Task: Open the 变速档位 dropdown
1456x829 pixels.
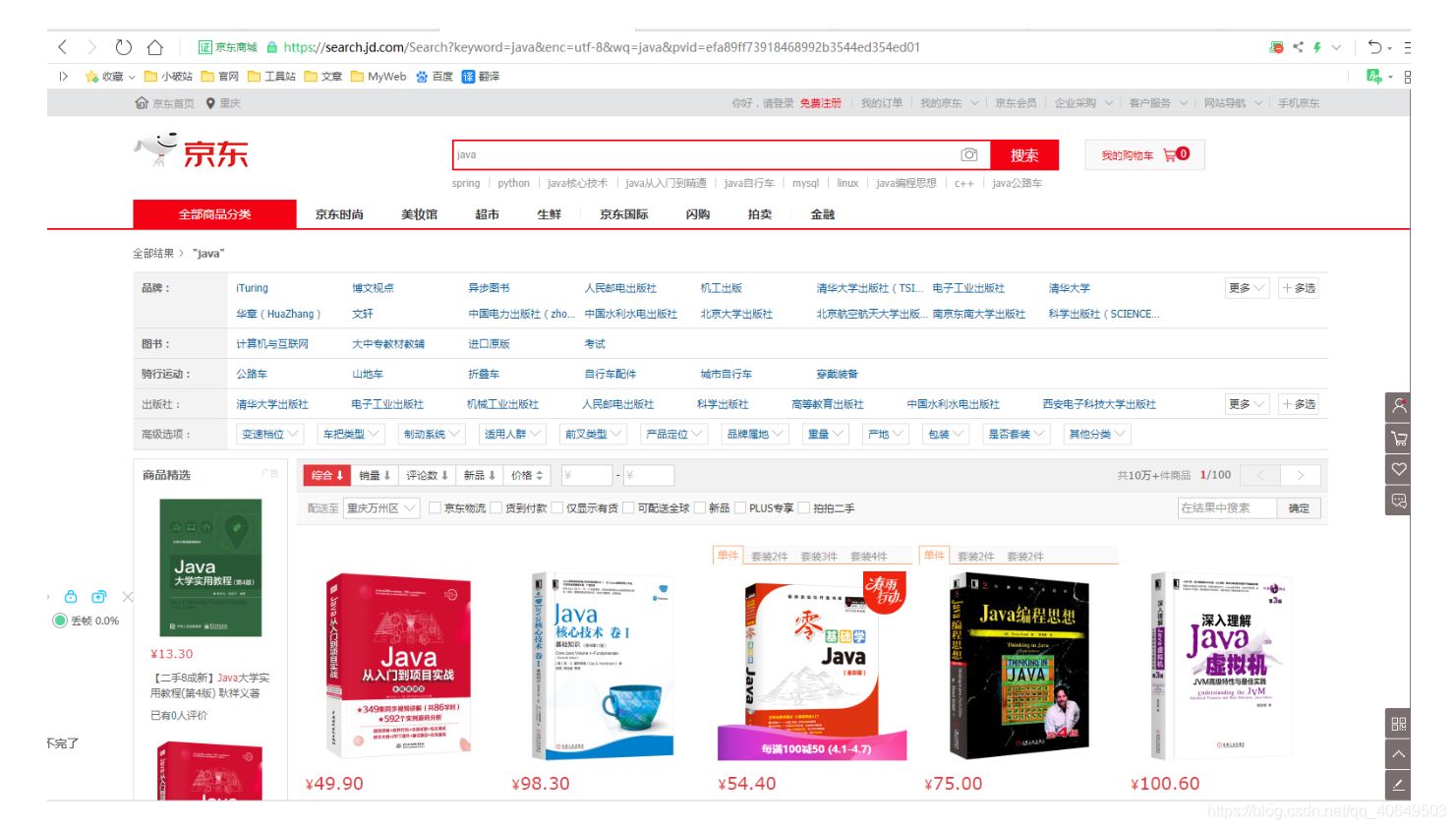Action: (269, 434)
